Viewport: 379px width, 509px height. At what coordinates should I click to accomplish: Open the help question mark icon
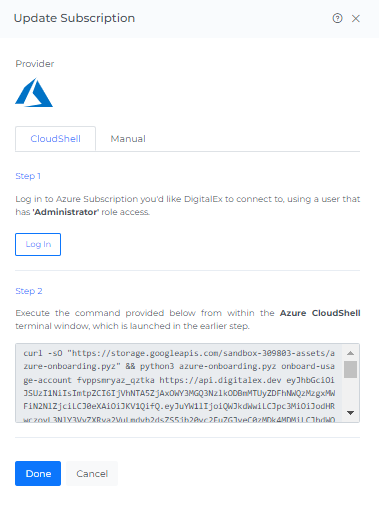337,18
